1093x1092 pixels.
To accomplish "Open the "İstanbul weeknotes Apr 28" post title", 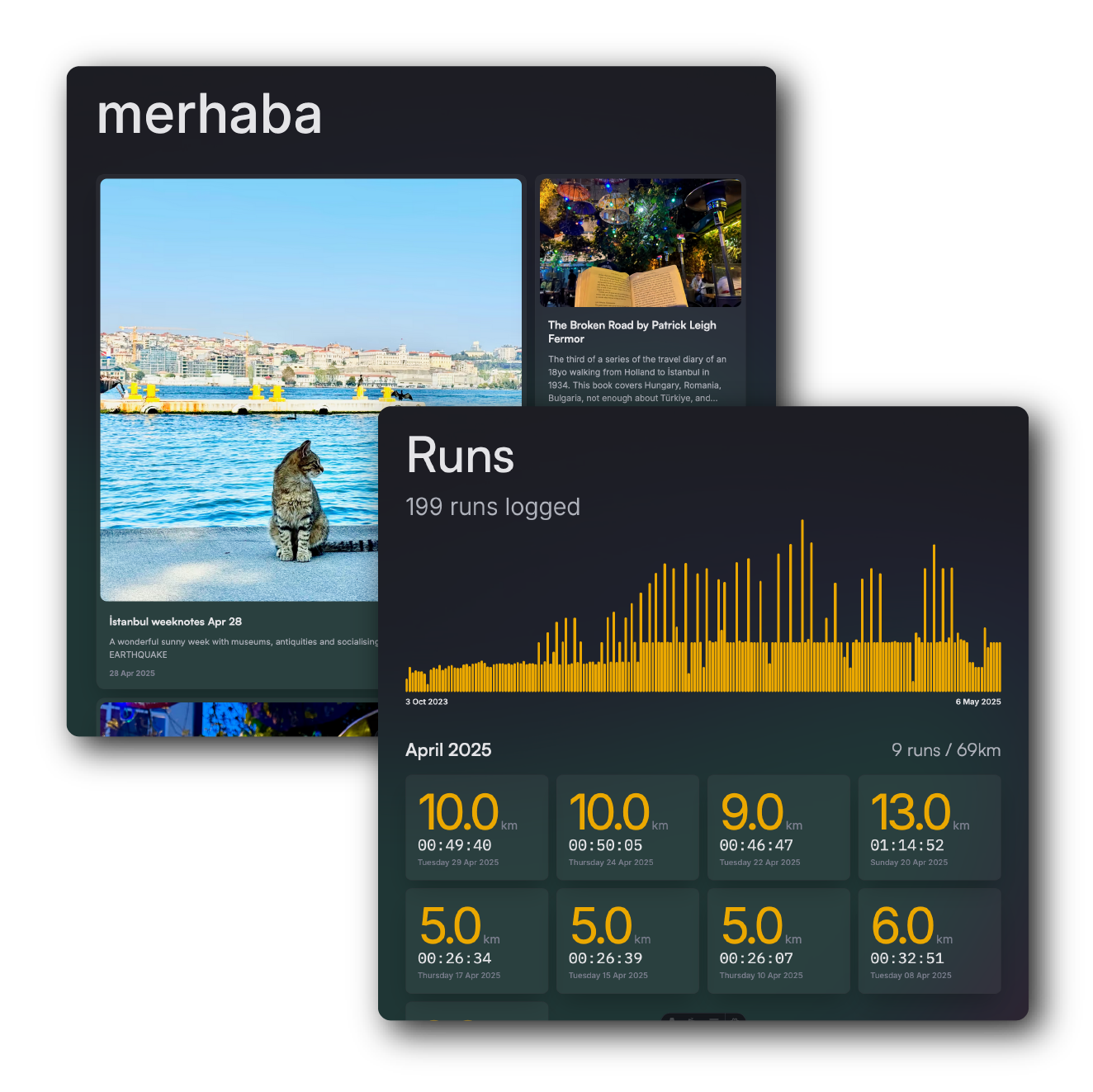I will pos(175,622).
